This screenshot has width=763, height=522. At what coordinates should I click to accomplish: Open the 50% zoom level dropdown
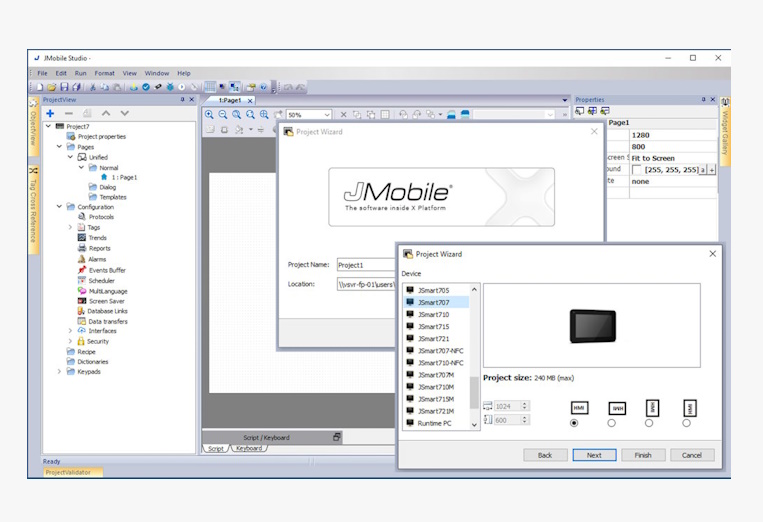(x=327, y=115)
